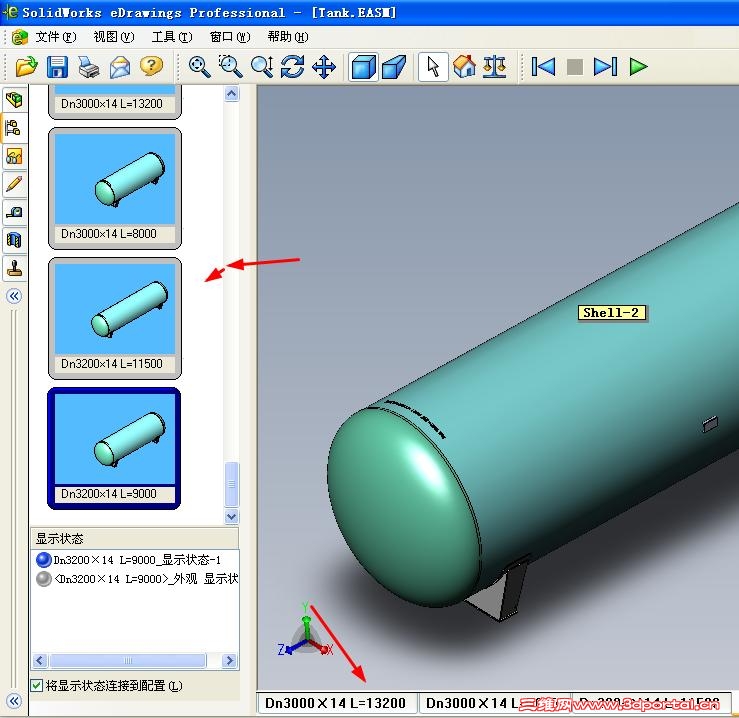Open the 视图(V) menu
This screenshot has height=718, width=739.
pos(114,37)
